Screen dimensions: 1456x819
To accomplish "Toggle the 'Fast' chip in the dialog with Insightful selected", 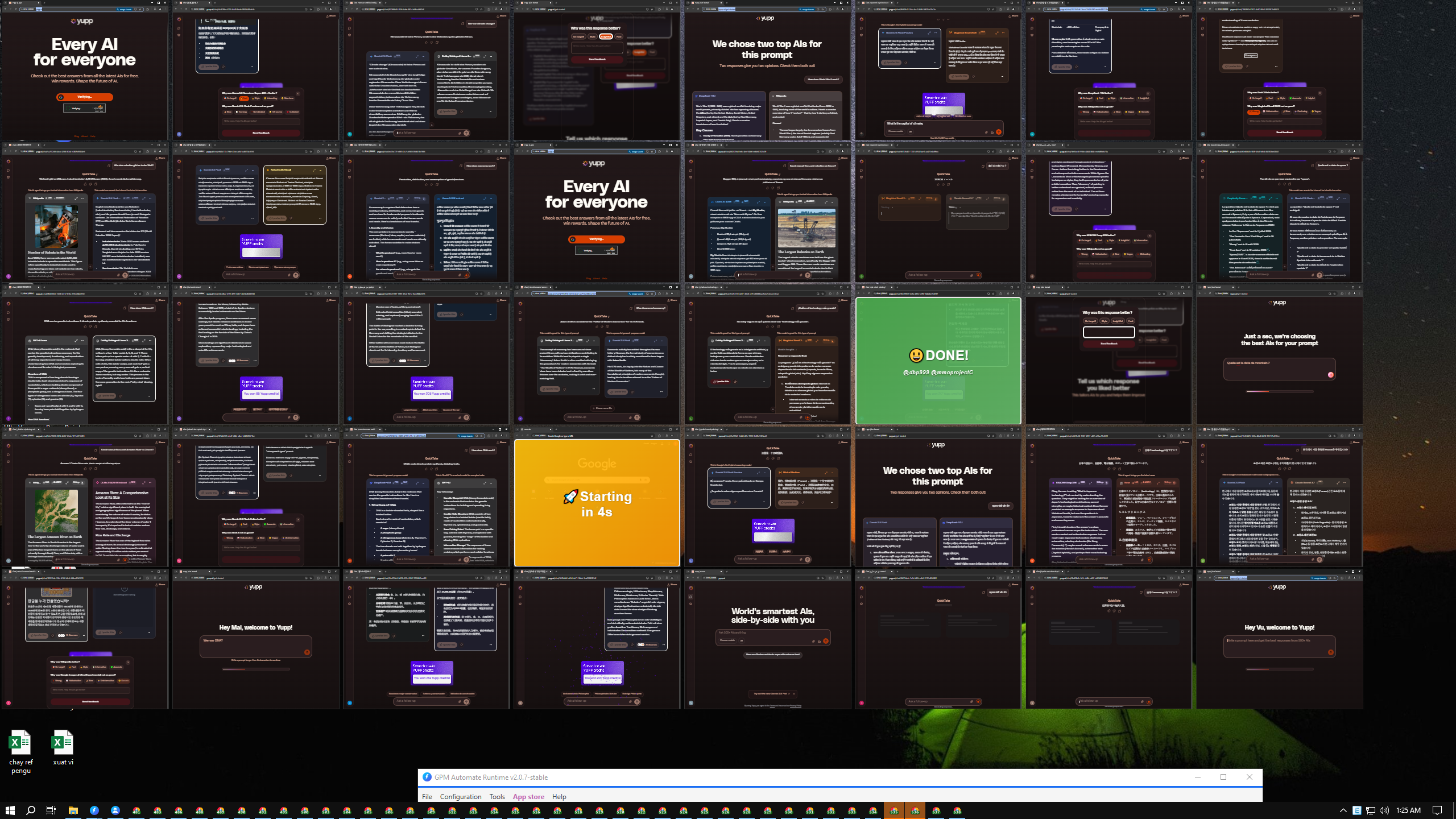I will (618, 36).
